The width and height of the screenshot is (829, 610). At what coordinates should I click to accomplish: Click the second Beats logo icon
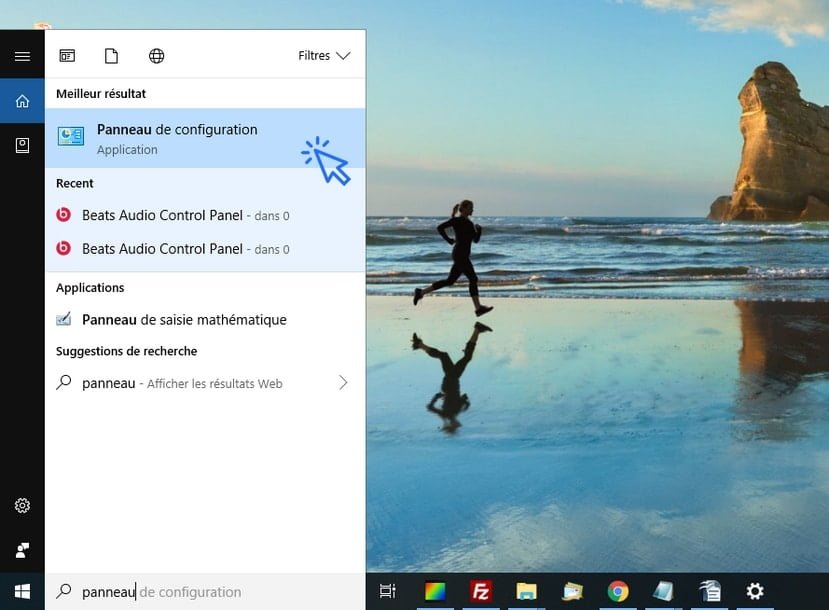click(63, 248)
